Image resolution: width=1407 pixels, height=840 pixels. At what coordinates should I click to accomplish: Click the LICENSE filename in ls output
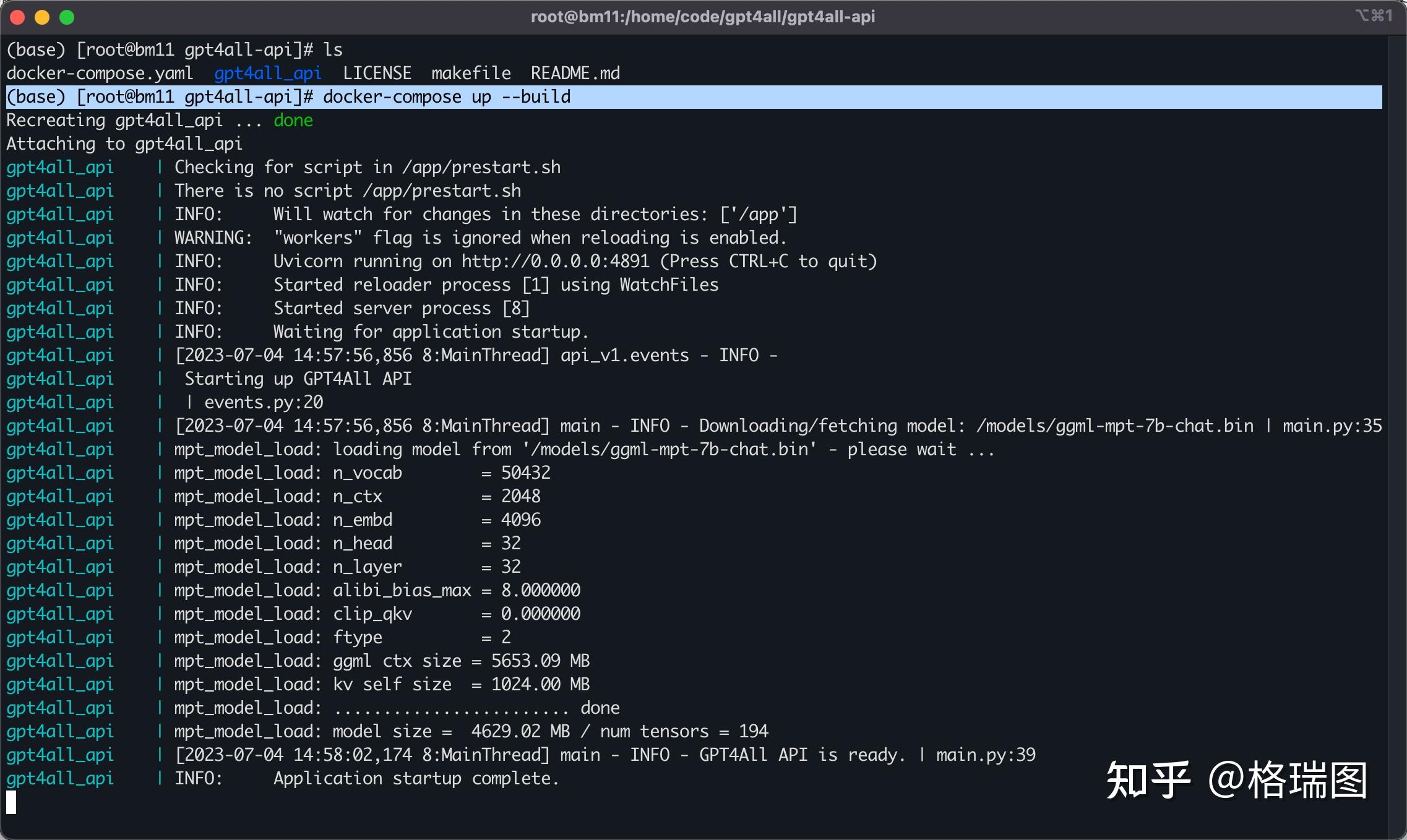tap(378, 73)
